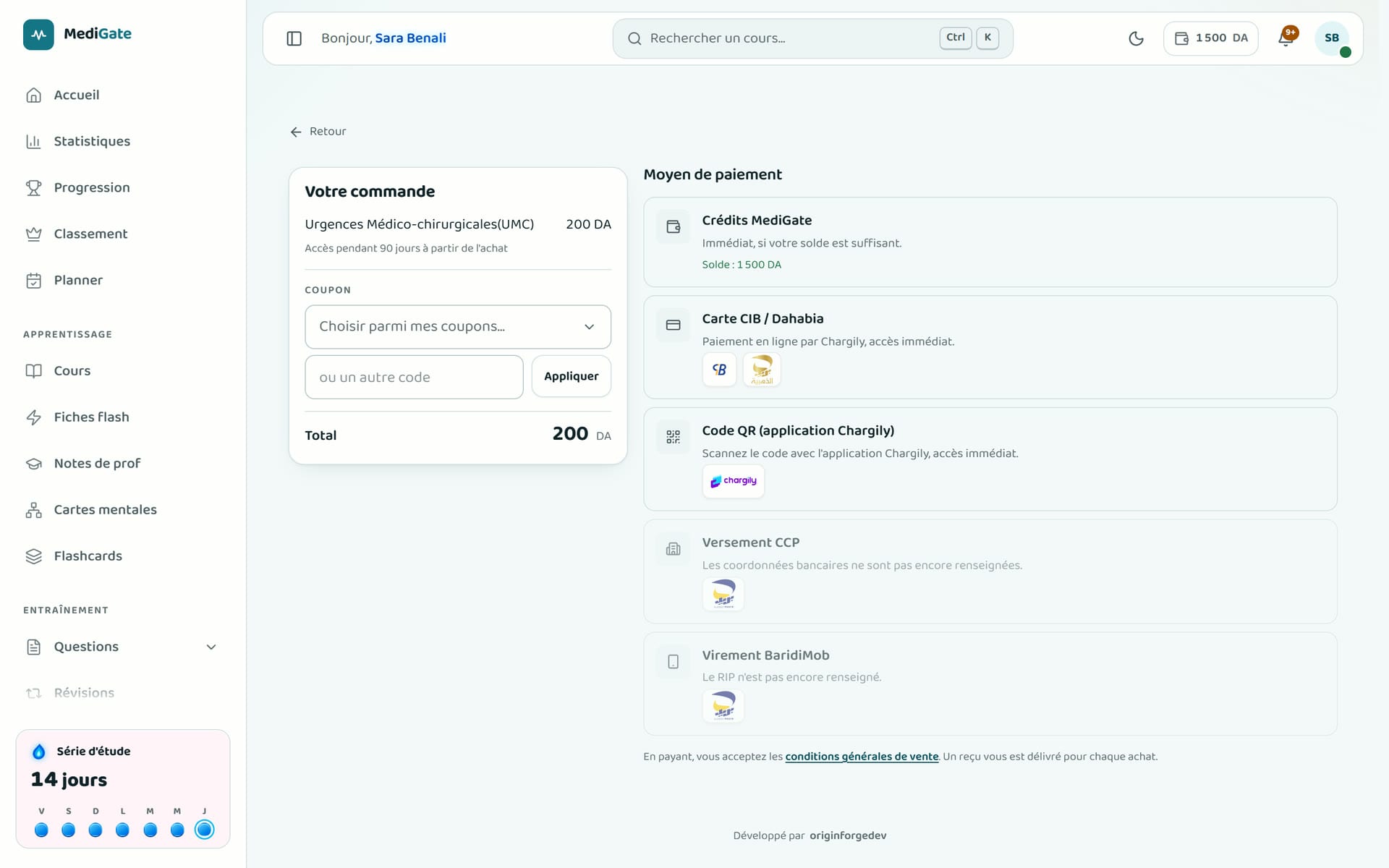Open Notes de prof in the sidebar
Screen dimensions: 1389x868
pos(123,463)
